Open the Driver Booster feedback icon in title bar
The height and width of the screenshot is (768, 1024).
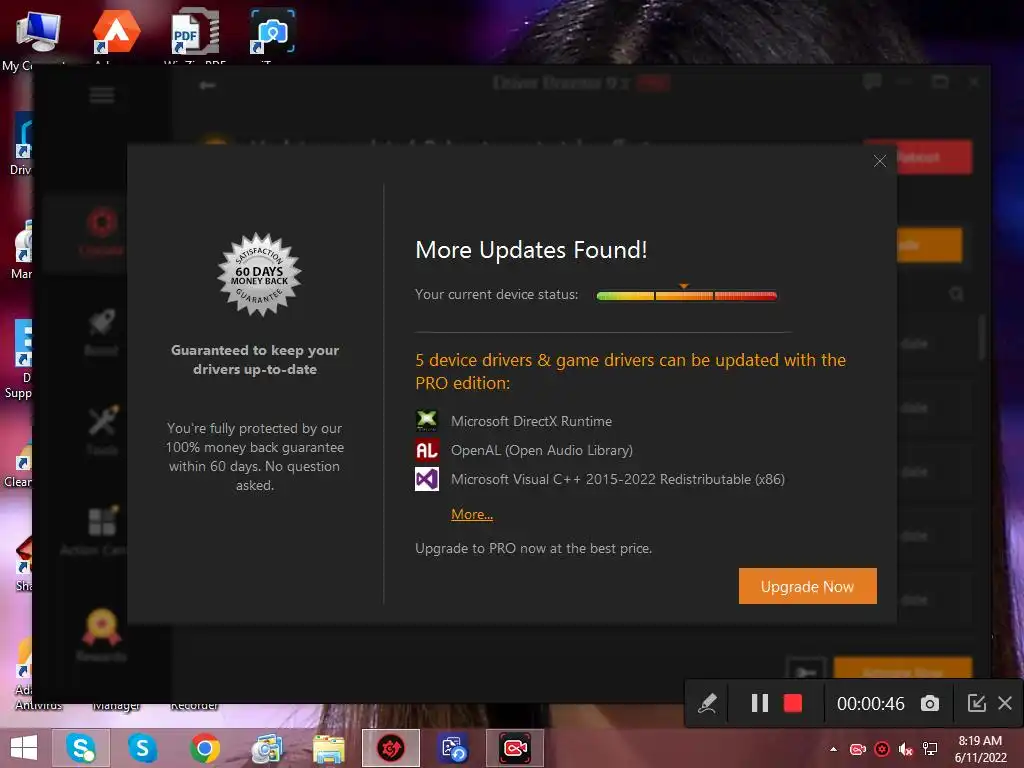click(x=872, y=82)
